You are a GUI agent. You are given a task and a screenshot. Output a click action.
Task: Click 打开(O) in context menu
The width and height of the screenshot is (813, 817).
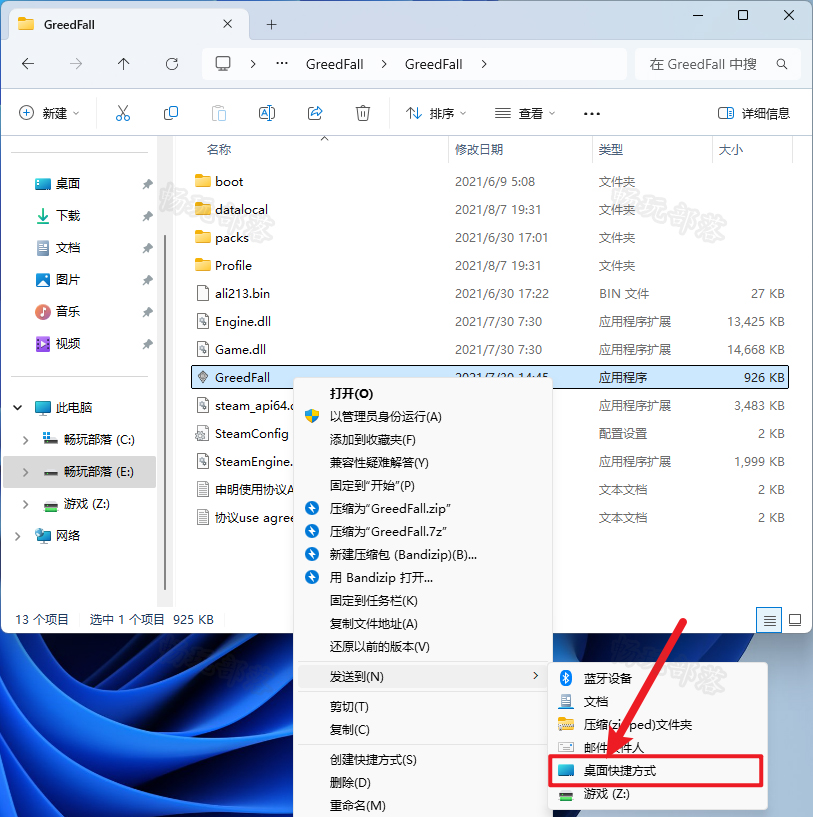pyautogui.click(x=351, y=394)
